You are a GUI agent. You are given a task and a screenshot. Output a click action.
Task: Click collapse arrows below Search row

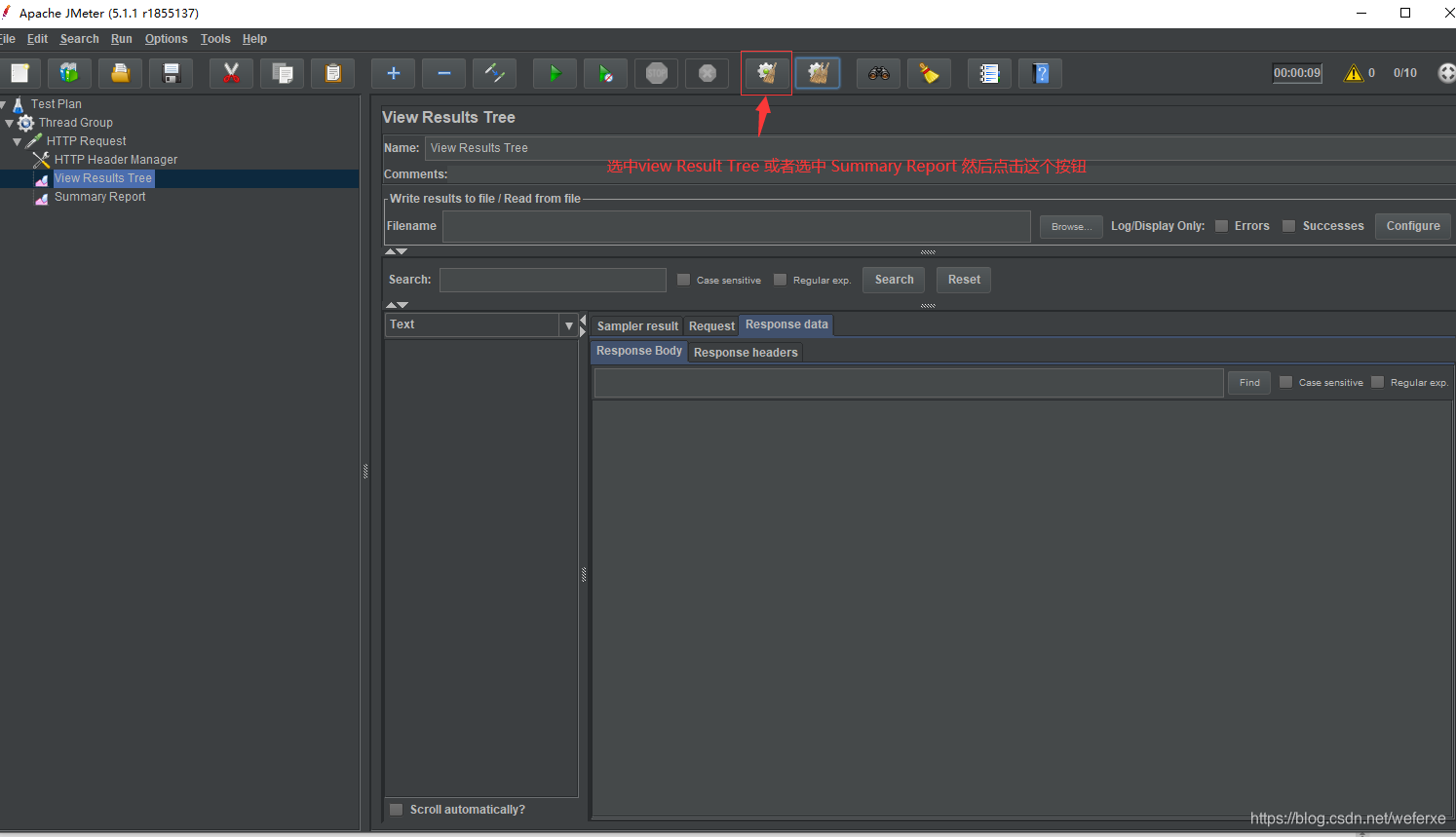pyautogui.click(x=396, y=305)
